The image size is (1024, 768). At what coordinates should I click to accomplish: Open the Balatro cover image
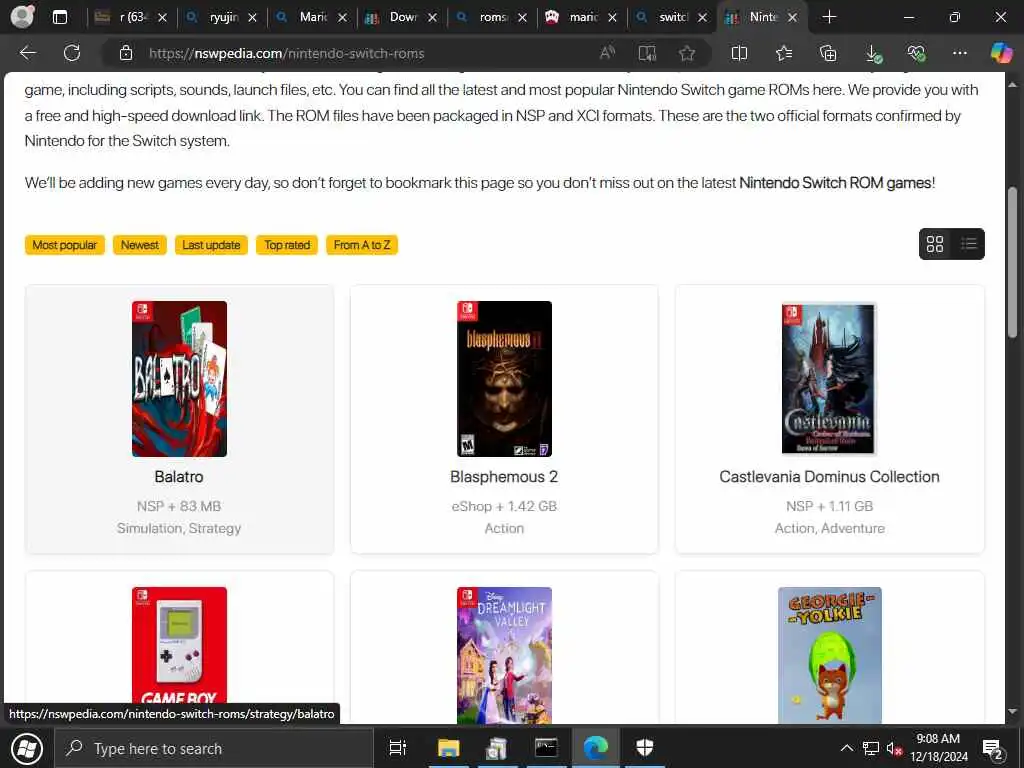(179, 379)
